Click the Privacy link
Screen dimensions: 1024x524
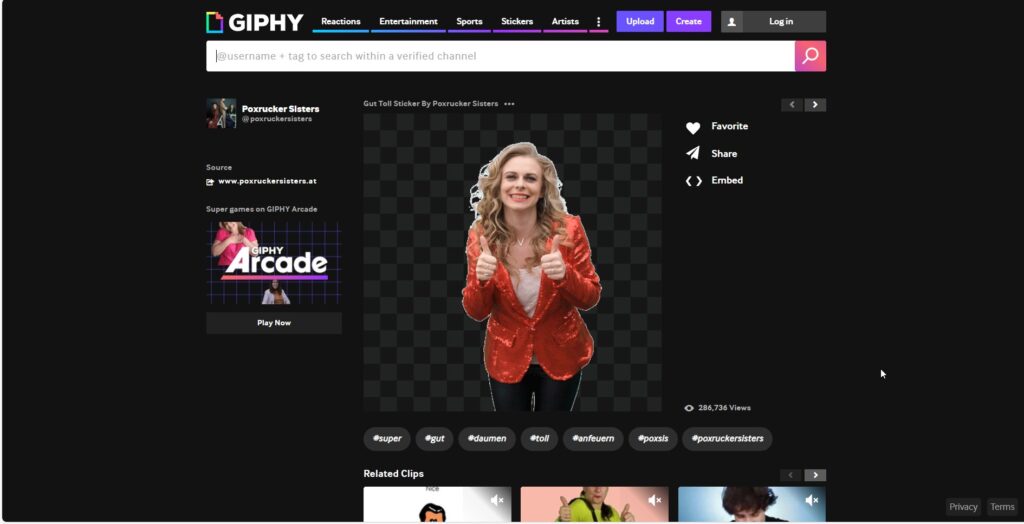pyautogui.click(x=963, y=506)
